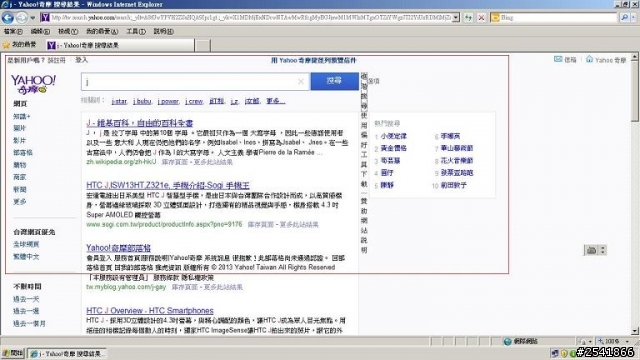Image resolution: width=640 pixels, height=360 pixels.
Task: Select 繁體中文 language filter
Action: [26, 256]
